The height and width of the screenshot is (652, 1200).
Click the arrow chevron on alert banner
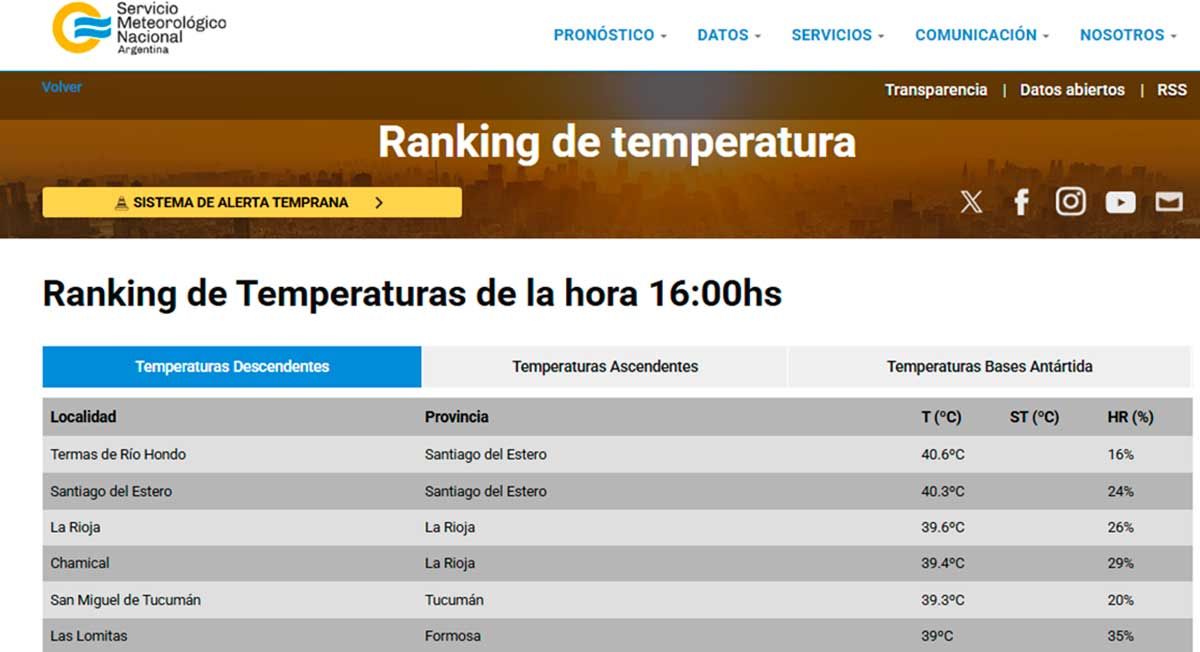379,203
